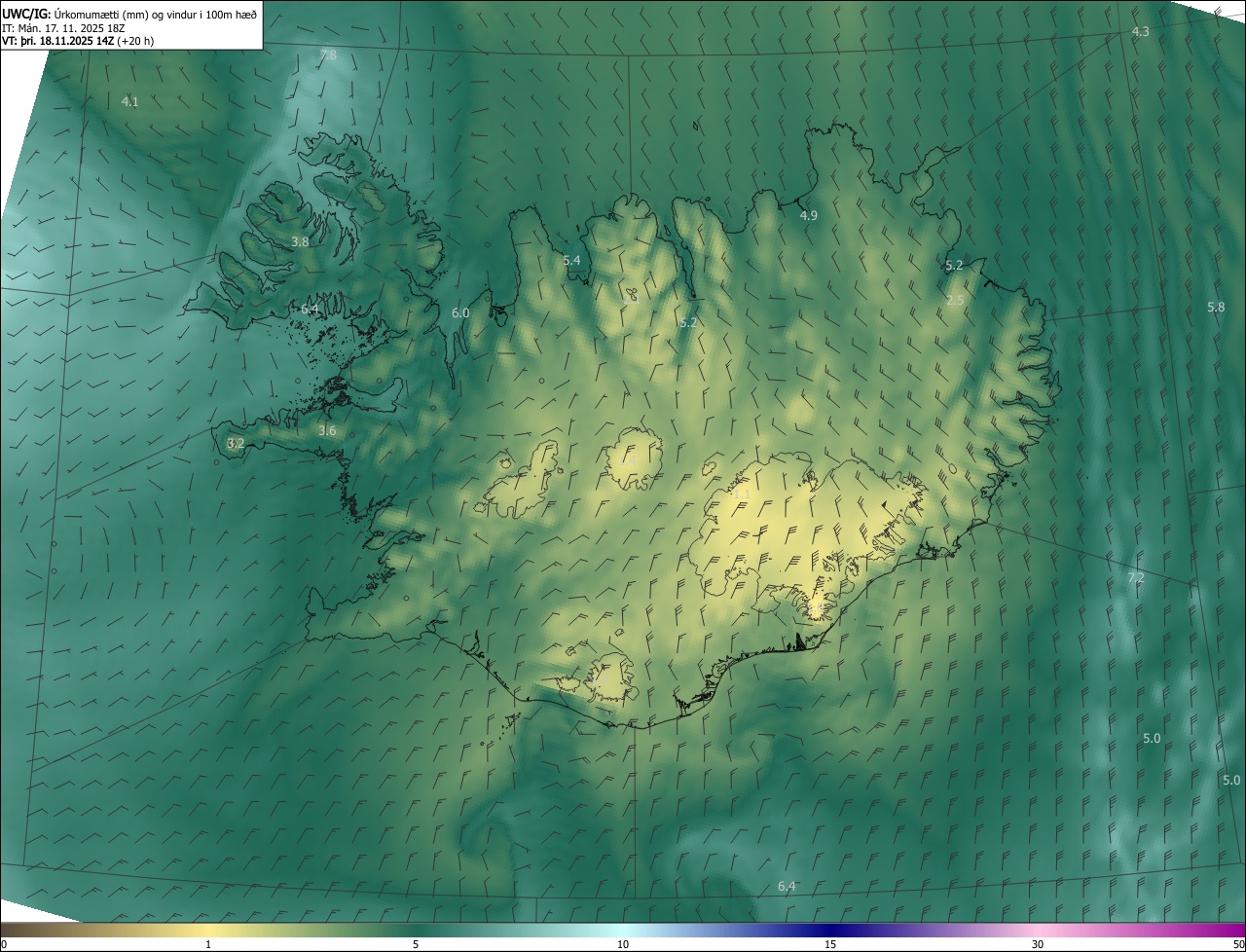This screenshot has height=952, width=1246.
Task: Click the title line 'UWC/IG: Úrkomumætti (mm) og vindur'
Action: click(x=129, y=14)
